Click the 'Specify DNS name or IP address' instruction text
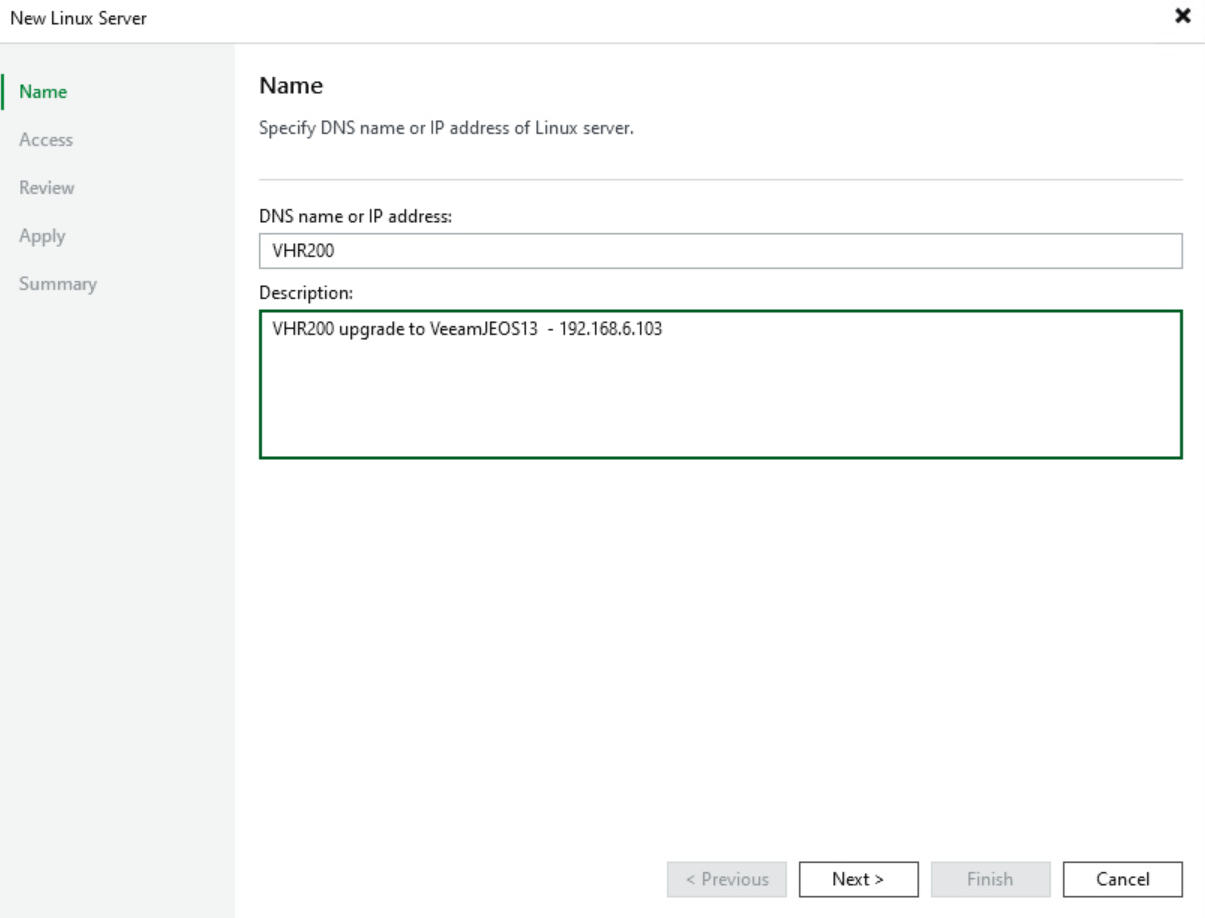This screenshot has height=918, width=1205. 446,129
